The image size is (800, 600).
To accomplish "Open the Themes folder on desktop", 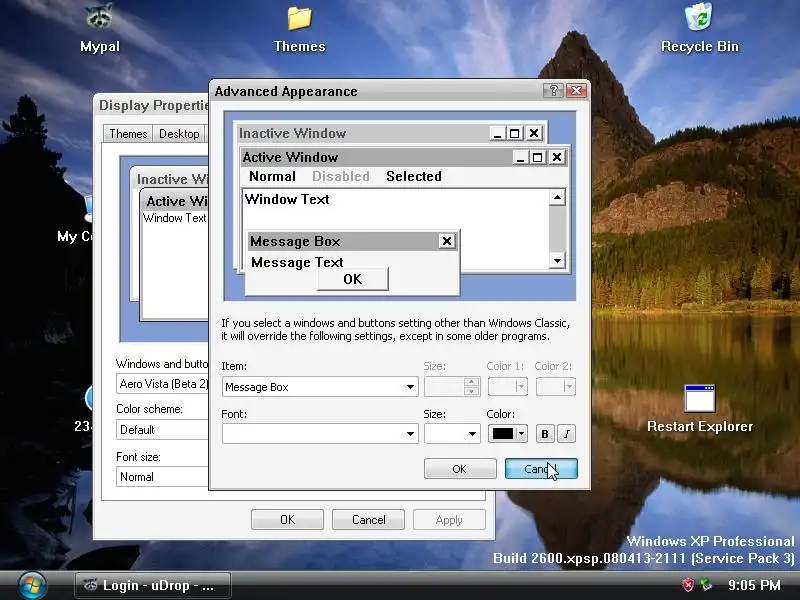I will pos(299,29).
